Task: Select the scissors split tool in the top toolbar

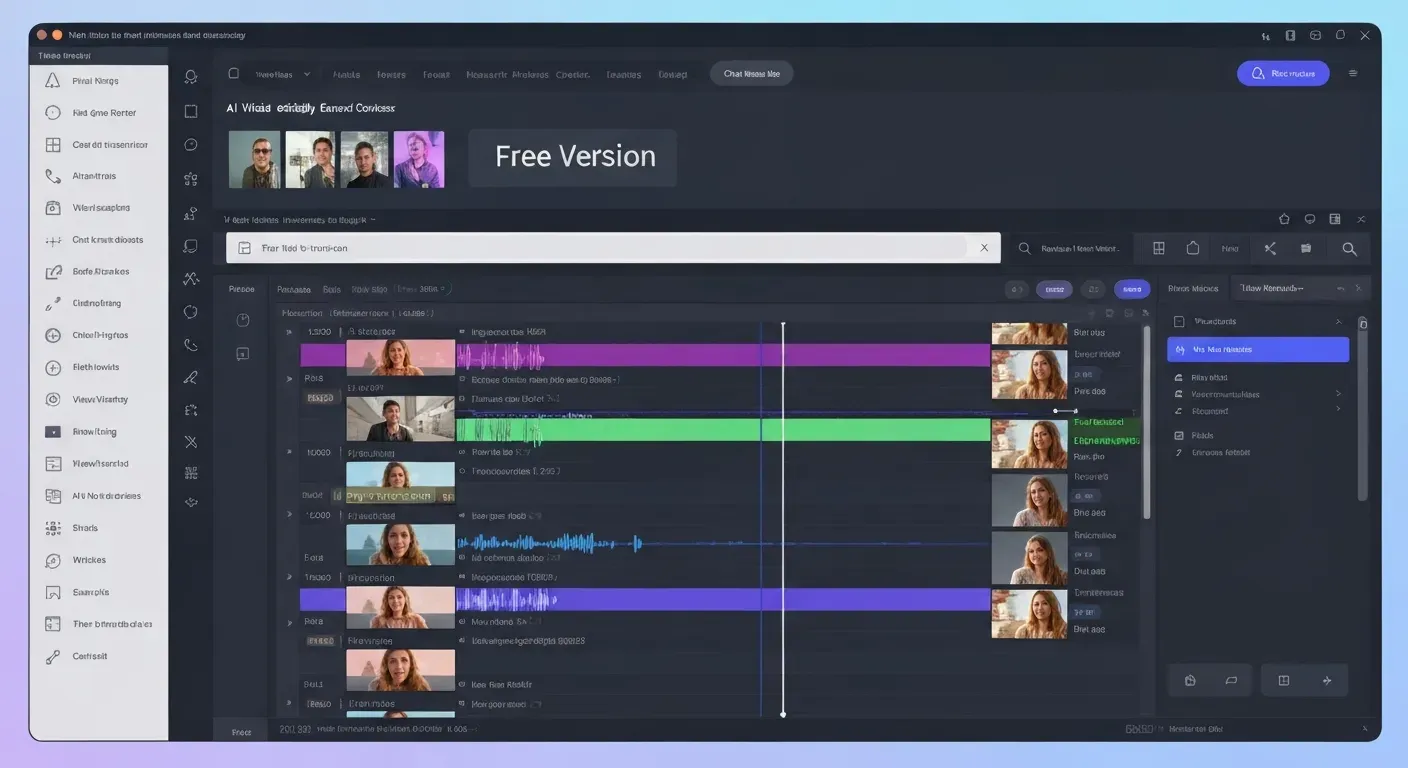Action: click(1270, 248)
